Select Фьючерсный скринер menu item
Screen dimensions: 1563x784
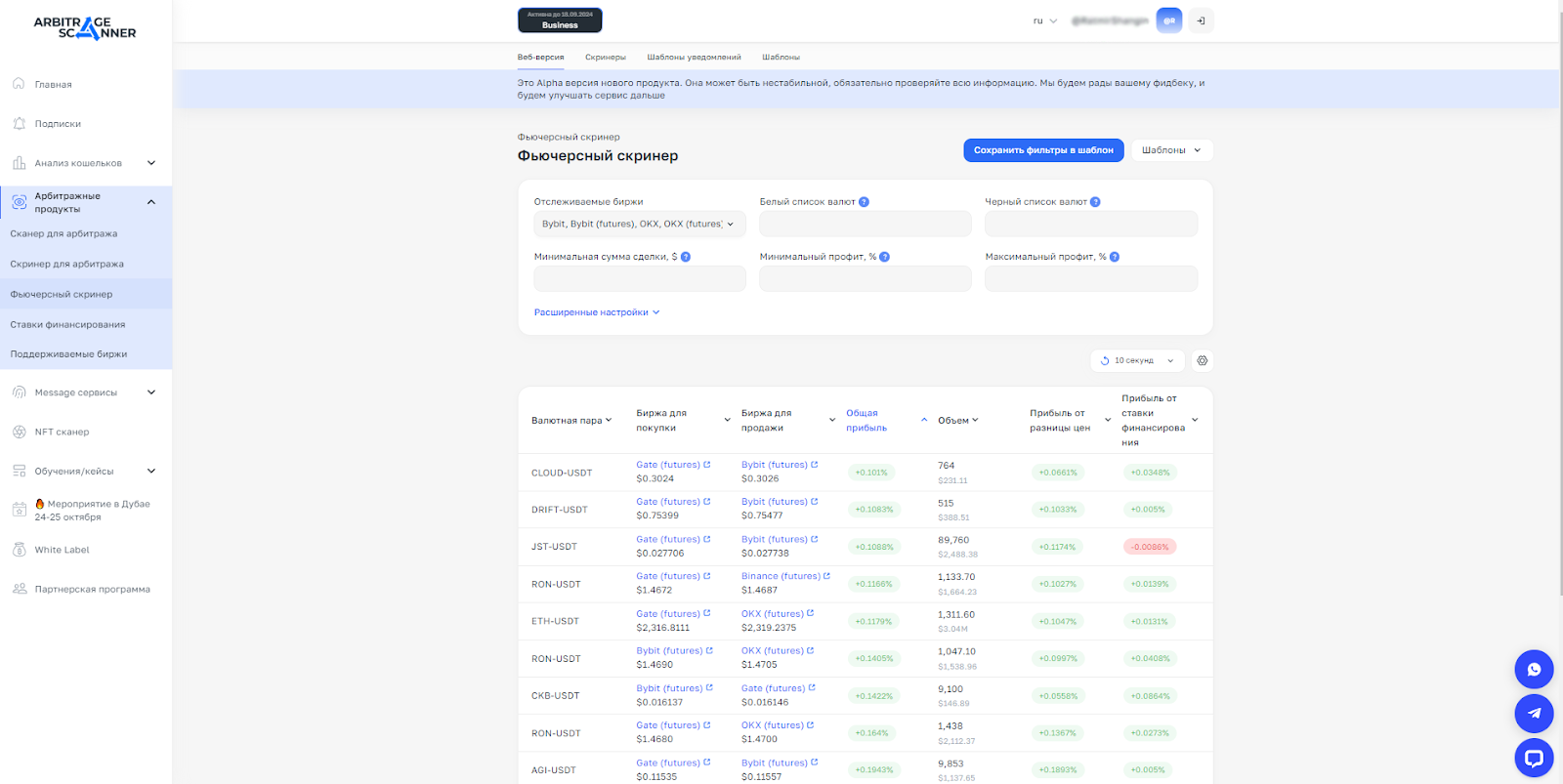coord(86,294)
